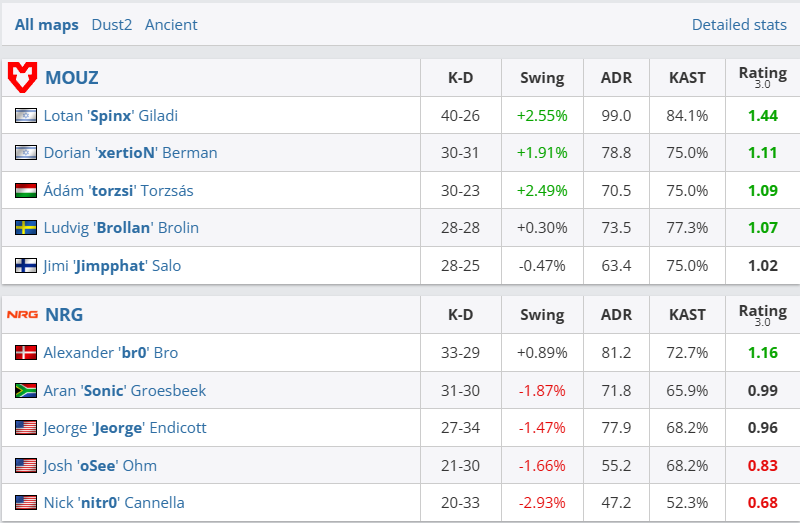Switch to the Dust2 map tab

(x=111, y=24)
